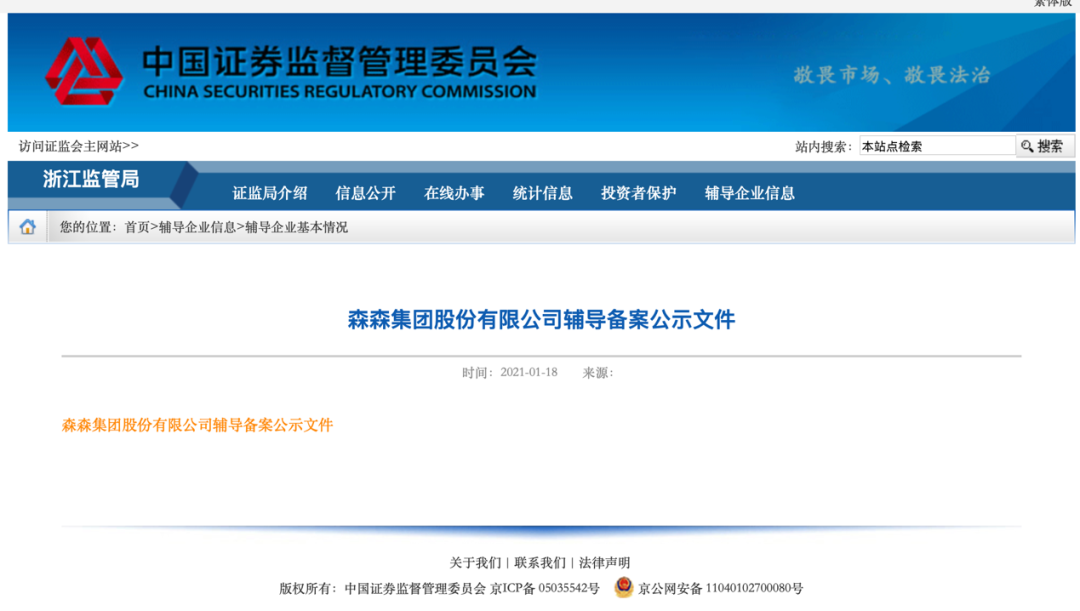1080x611 pixels.
Task: Click 首页 in the breadcrumb
Action: click(x=137, y=227)
